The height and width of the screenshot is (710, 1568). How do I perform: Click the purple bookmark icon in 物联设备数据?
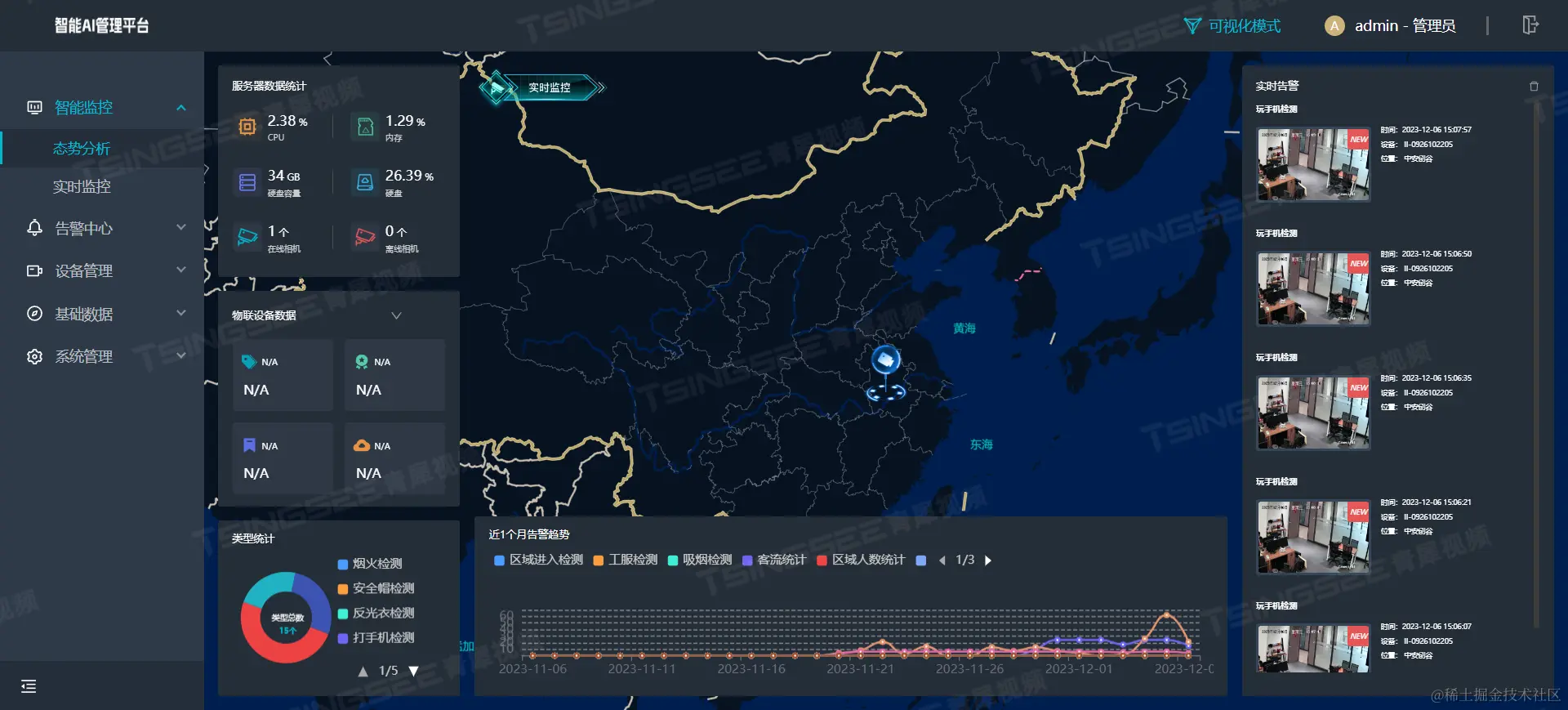(x=249, y=445)
